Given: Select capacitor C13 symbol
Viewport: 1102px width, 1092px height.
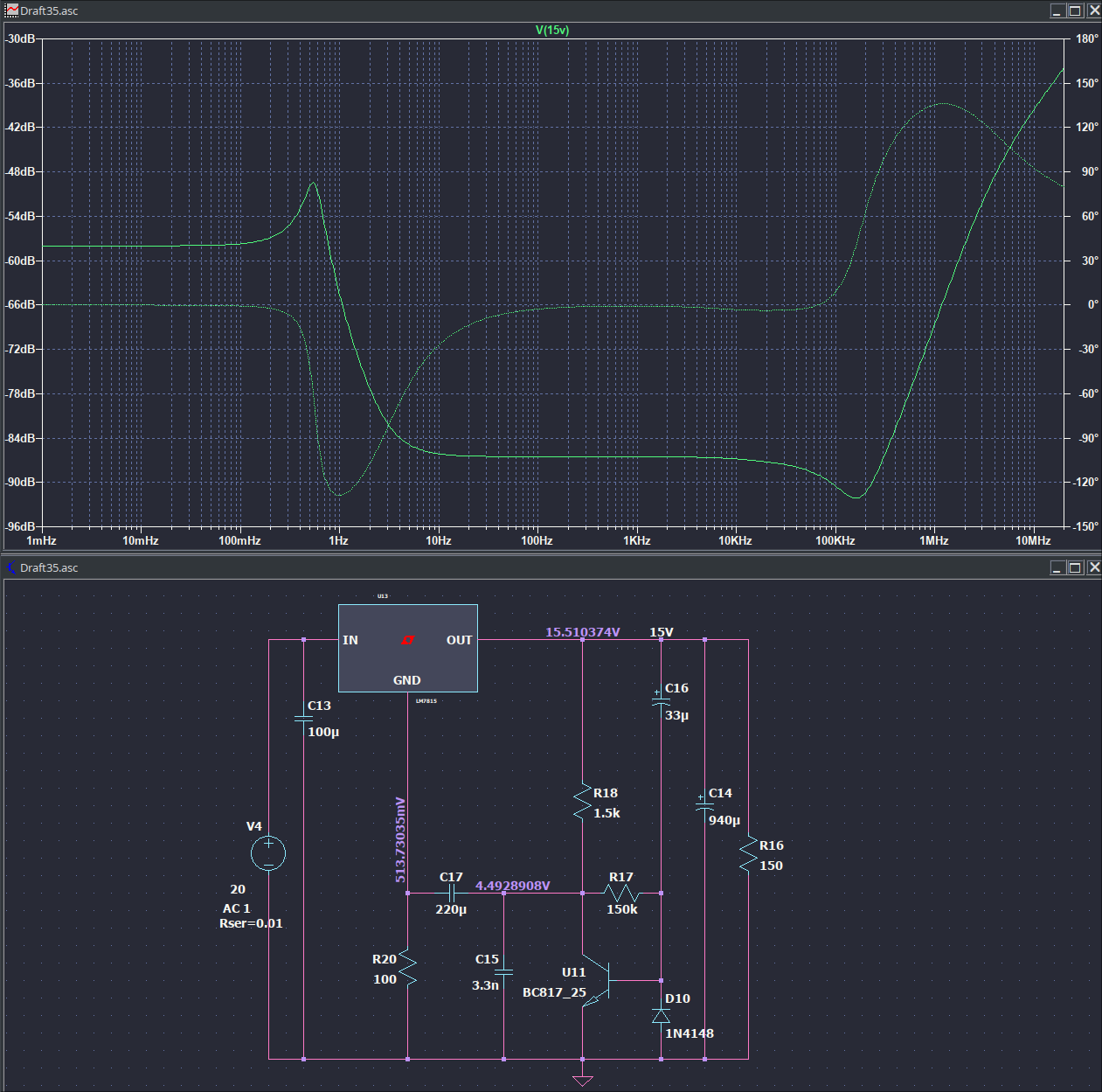Looking at the screenshot, I should pyautogui.click(x=303, y=719).
